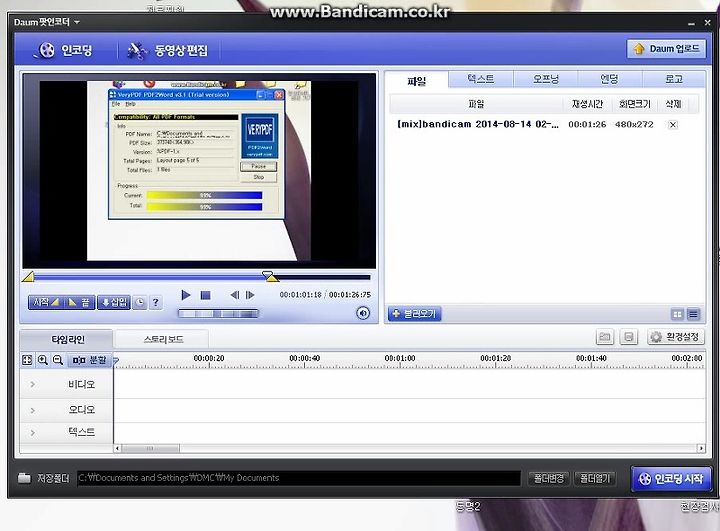Click the 폴더변경 button

pyautogui.click(x=549, y=478)
